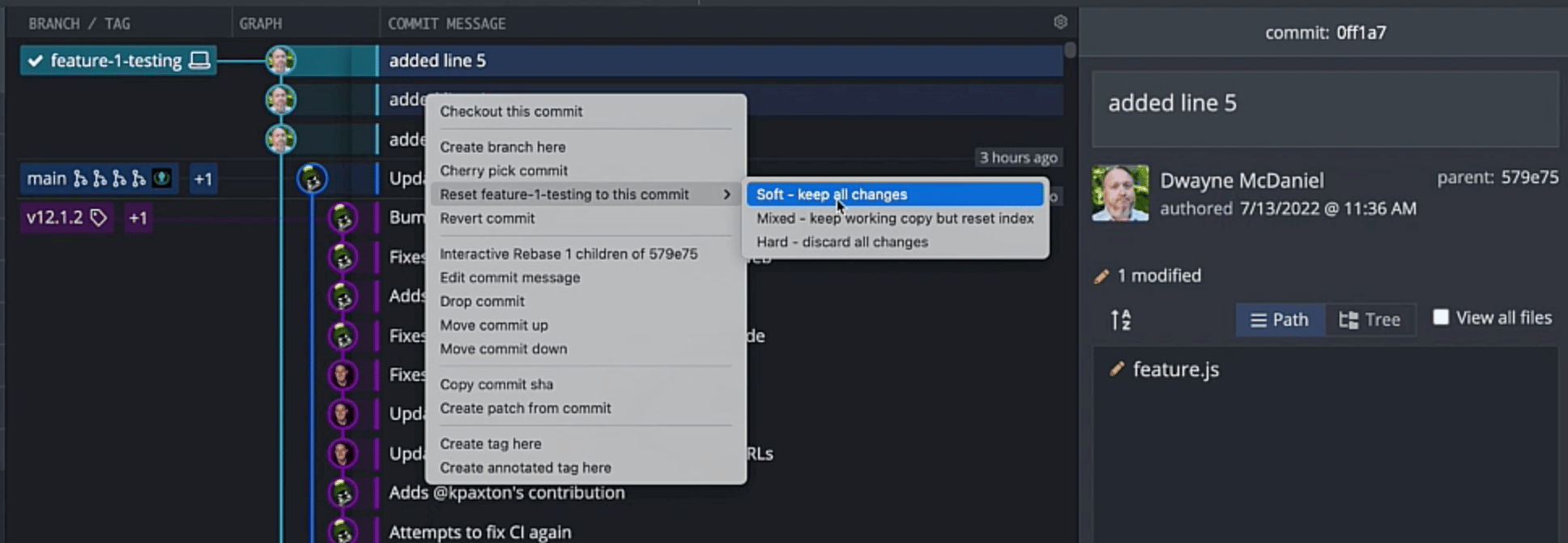The width and height of the screenshot is (1568, 543).
Task: Click the pencil icon beside 1 modified
Action: [1101, 276]
